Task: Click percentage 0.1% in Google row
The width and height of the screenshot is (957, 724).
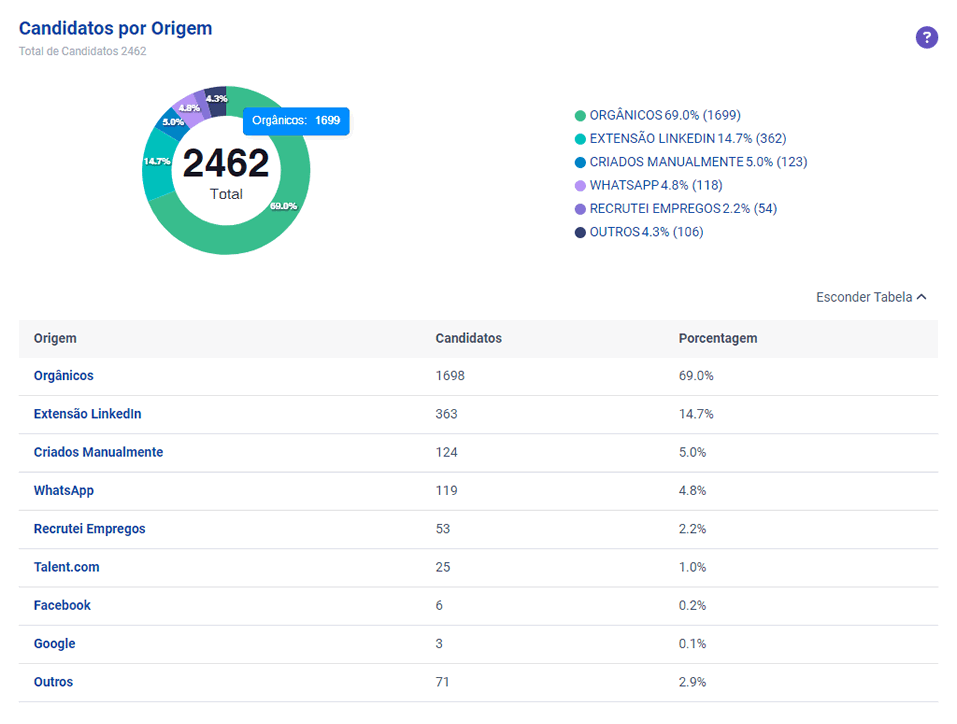Action: pos(692,643)
